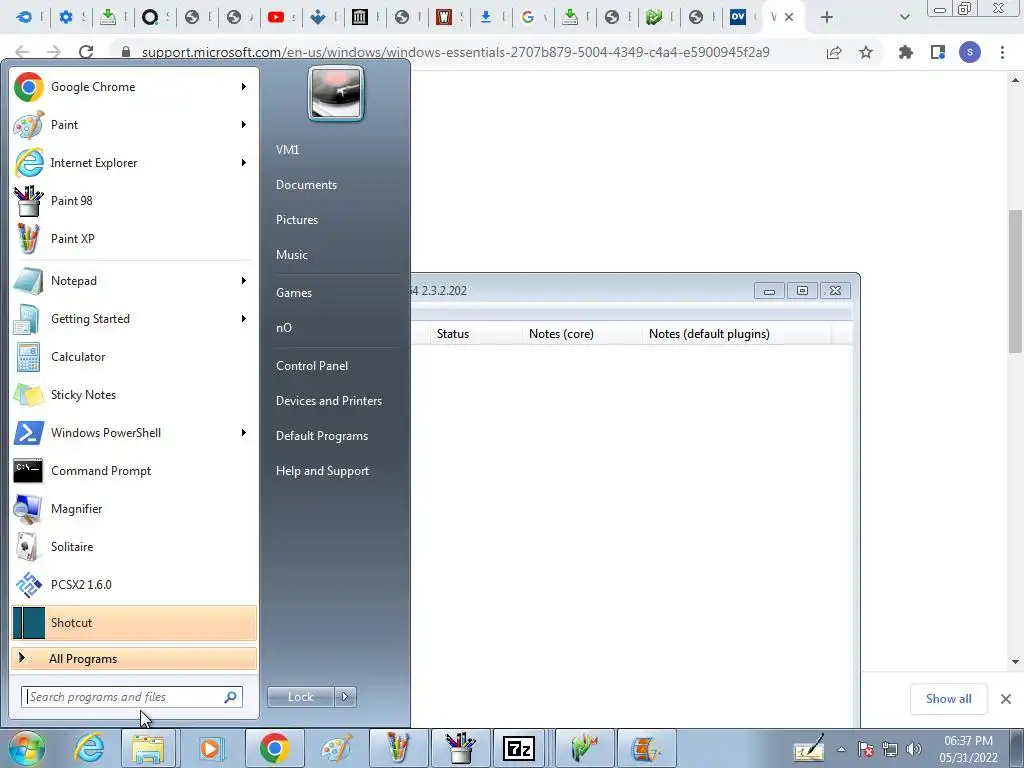Expand the Paint jump list arrow

coord(244,125)
